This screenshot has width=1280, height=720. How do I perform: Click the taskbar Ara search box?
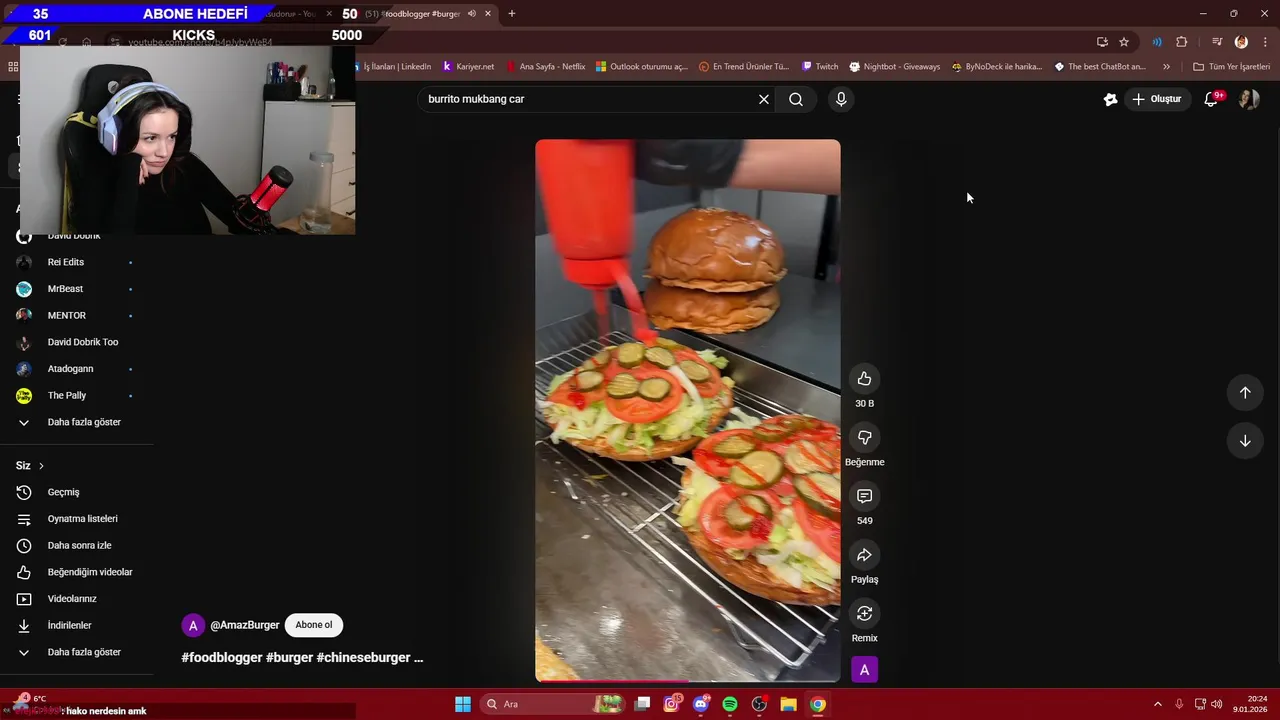(x=554, y=704)
